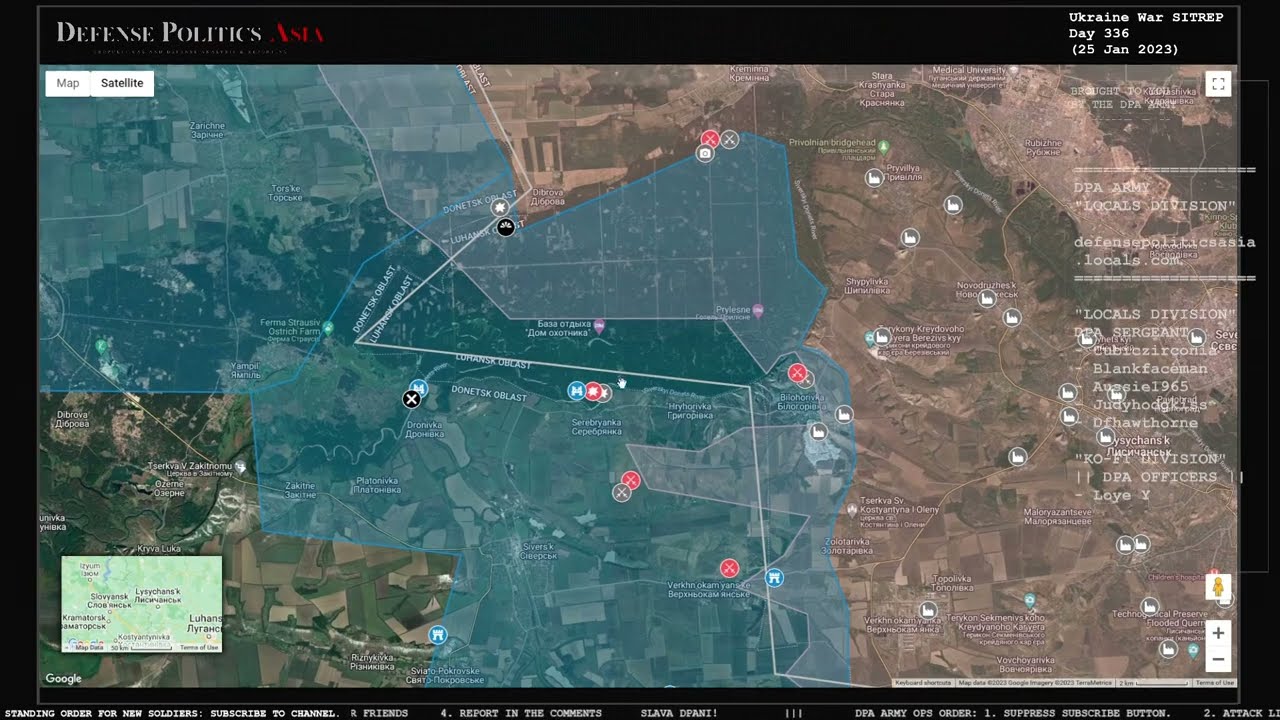Click factory marker above Verkhn'okam'yanka label
Image resolution: width=1280 pixels, height=720 pixels.
pyautogui.click(x=929, y=610)
